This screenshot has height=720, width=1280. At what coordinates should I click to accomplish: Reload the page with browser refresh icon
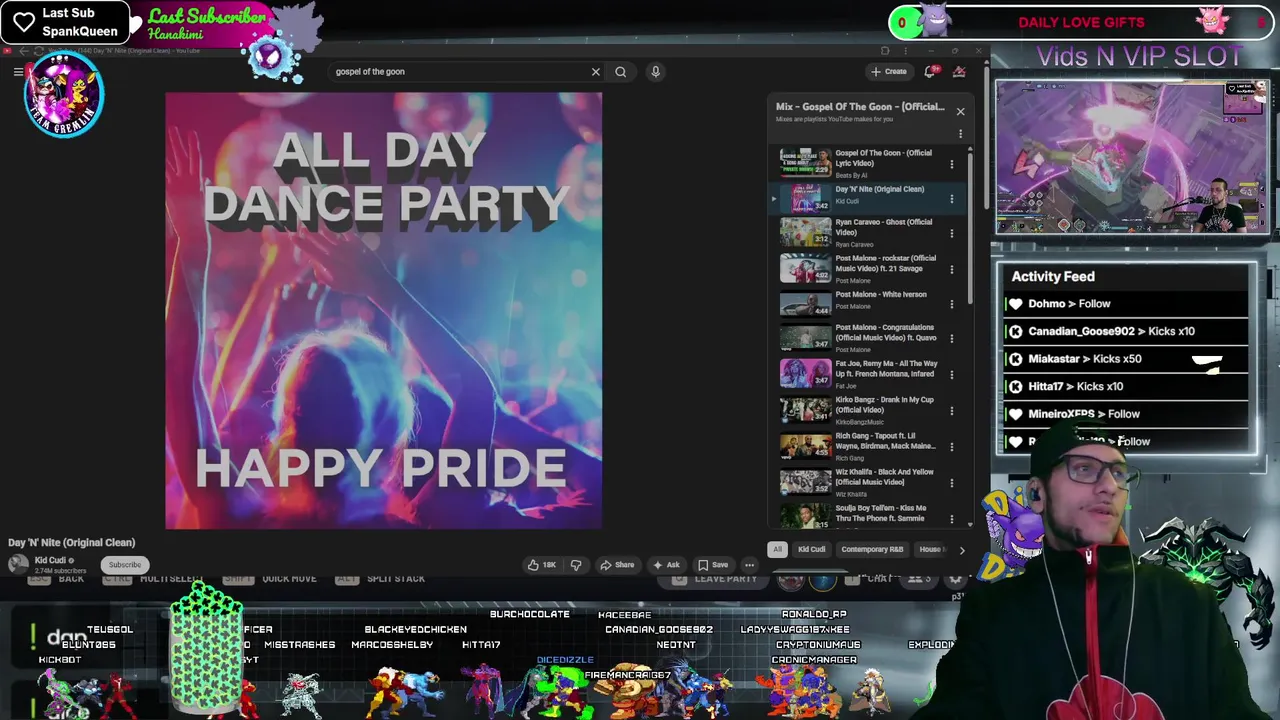tap(39, 51)
